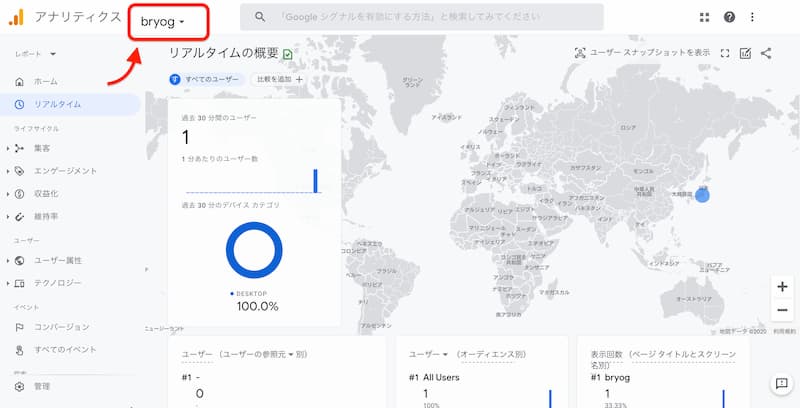Open コンバージョン menu item

click(62, 327)
